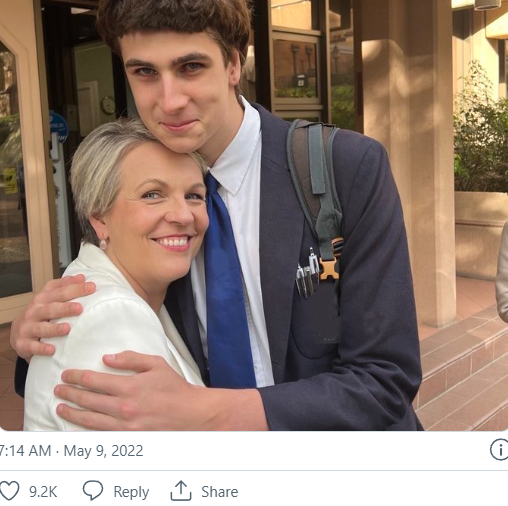Click the yellow sign on the window
Screen dimensions: 508x506
10,181
